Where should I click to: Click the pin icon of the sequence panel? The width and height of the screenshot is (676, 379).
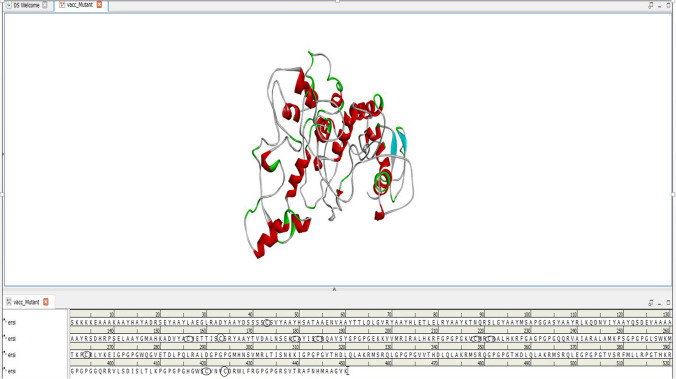click(651, 303)
